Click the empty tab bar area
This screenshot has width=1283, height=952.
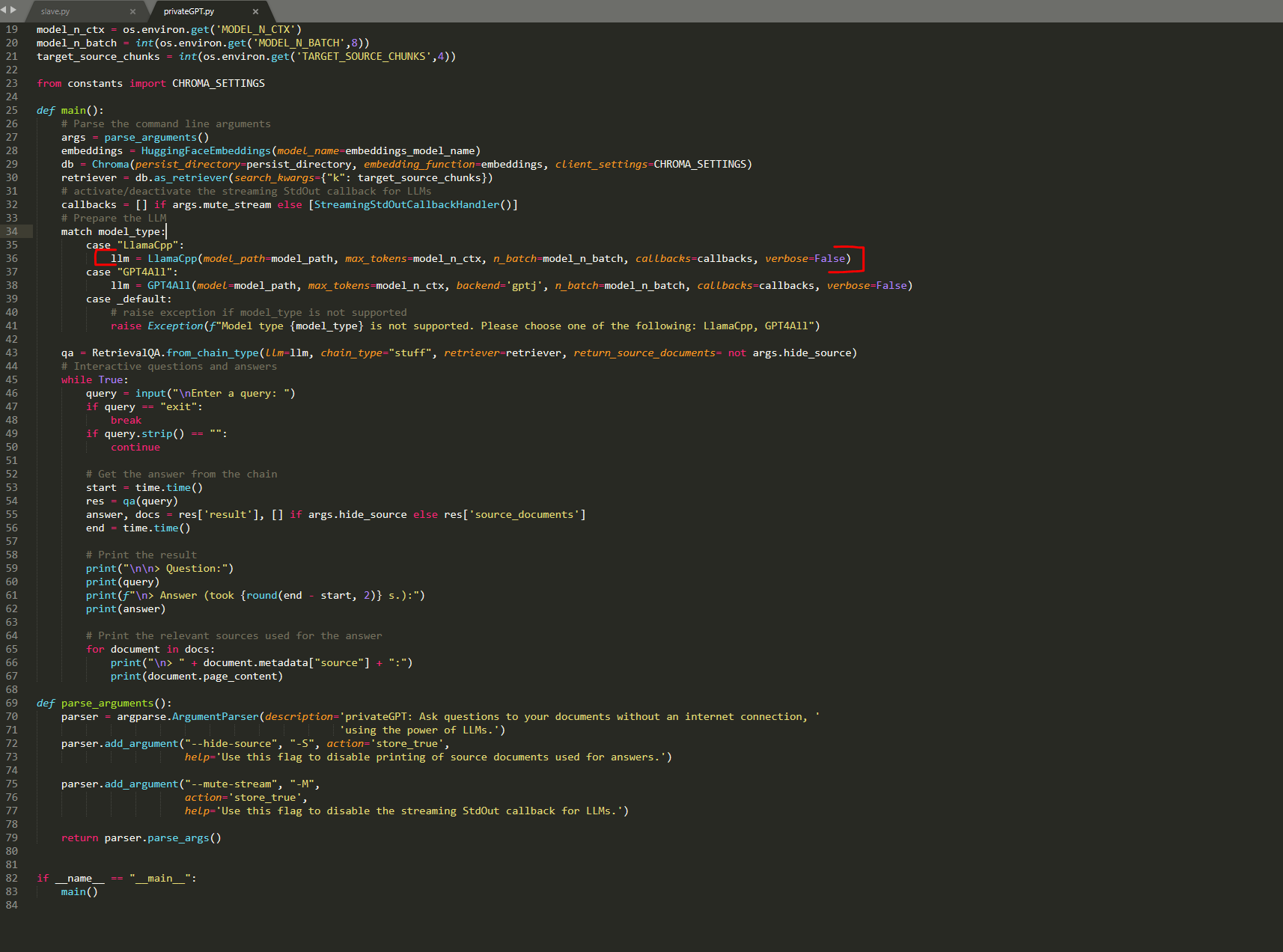coord(749,11)
